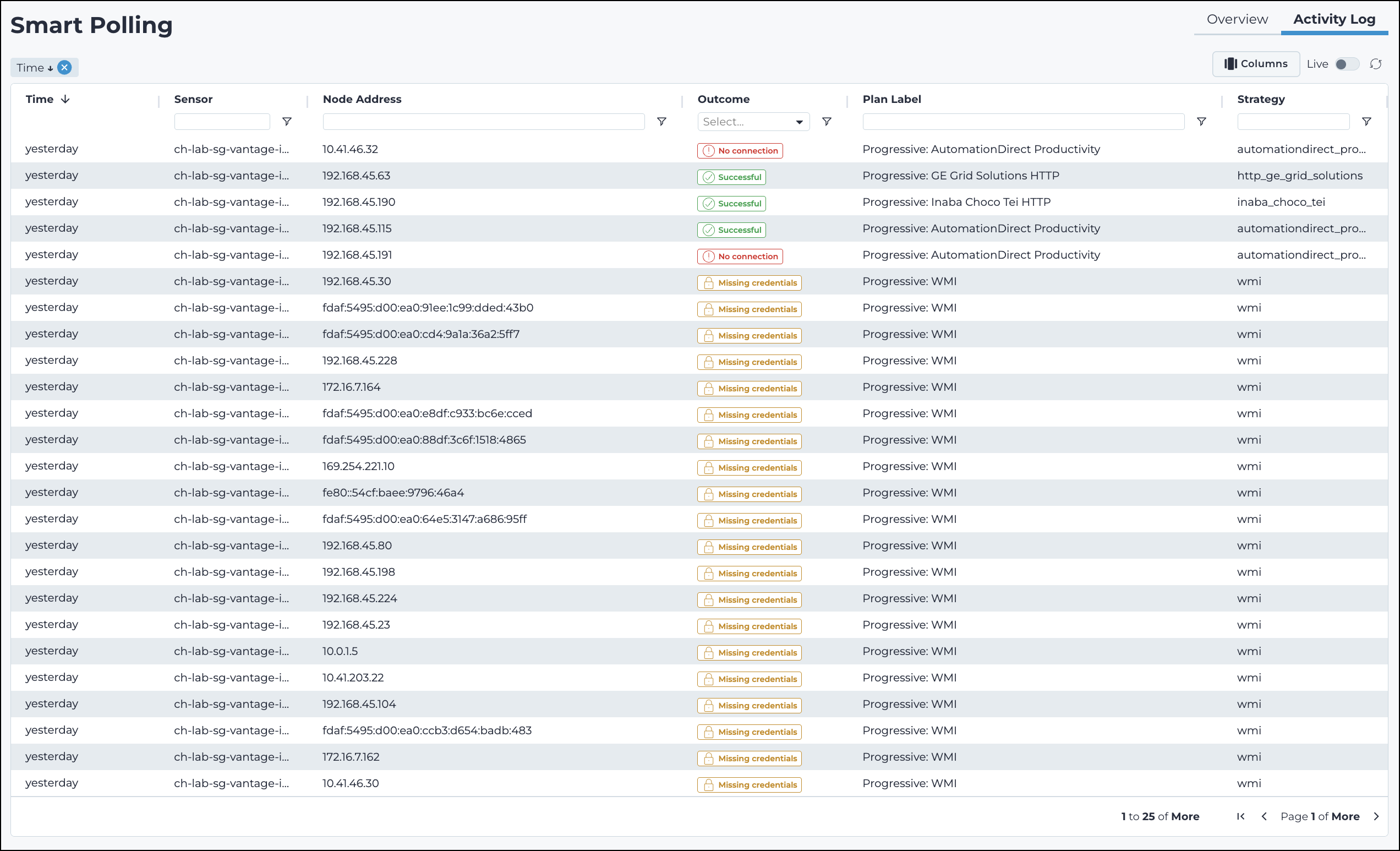This screenshot has height=851, width=1400.
Task: Apply the Outcome column filter icon
Action: 827,122
